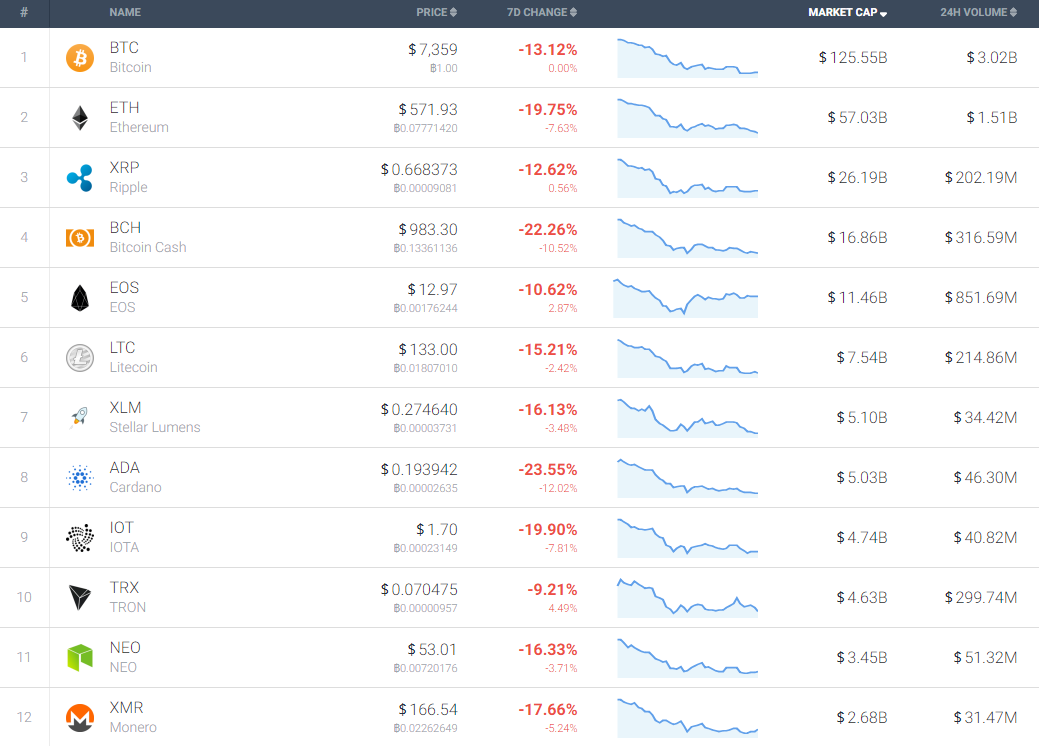1039x746 pixels.
Task: Click the $299.74M volume value
Action: (x=981, y=598)
